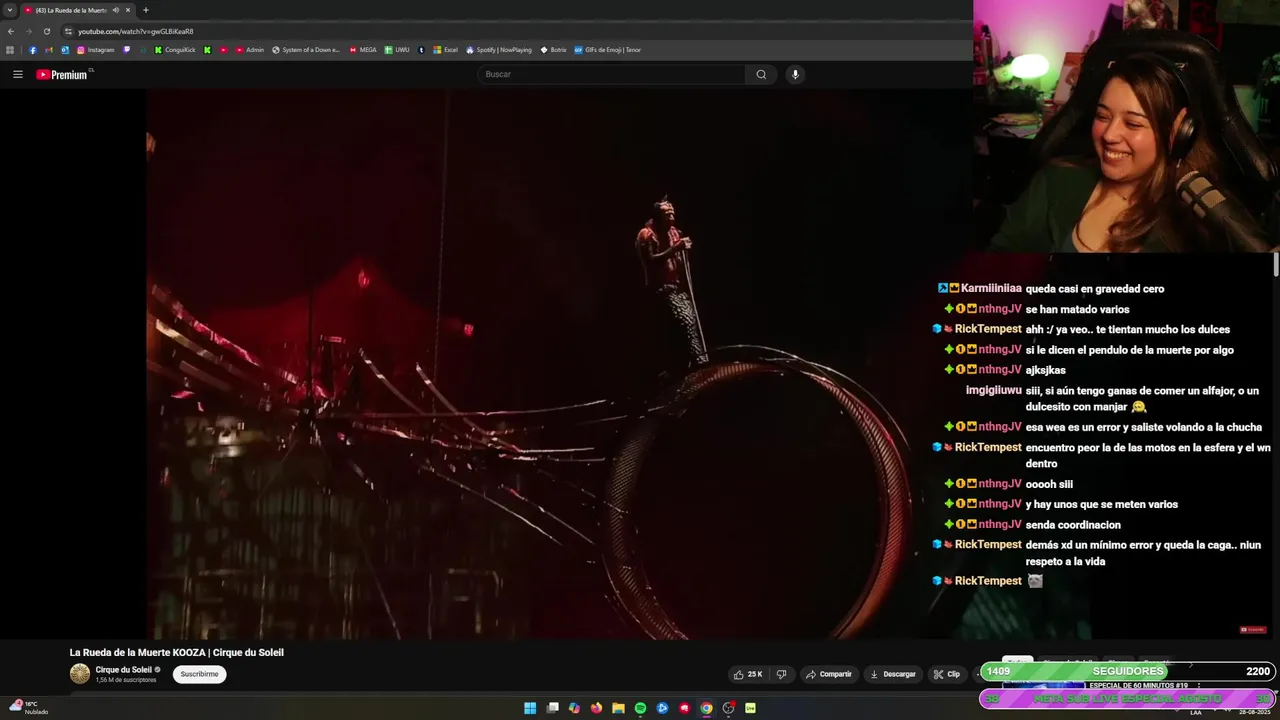
Task: Open the Compartir share dialog
Action: [829, 674]
